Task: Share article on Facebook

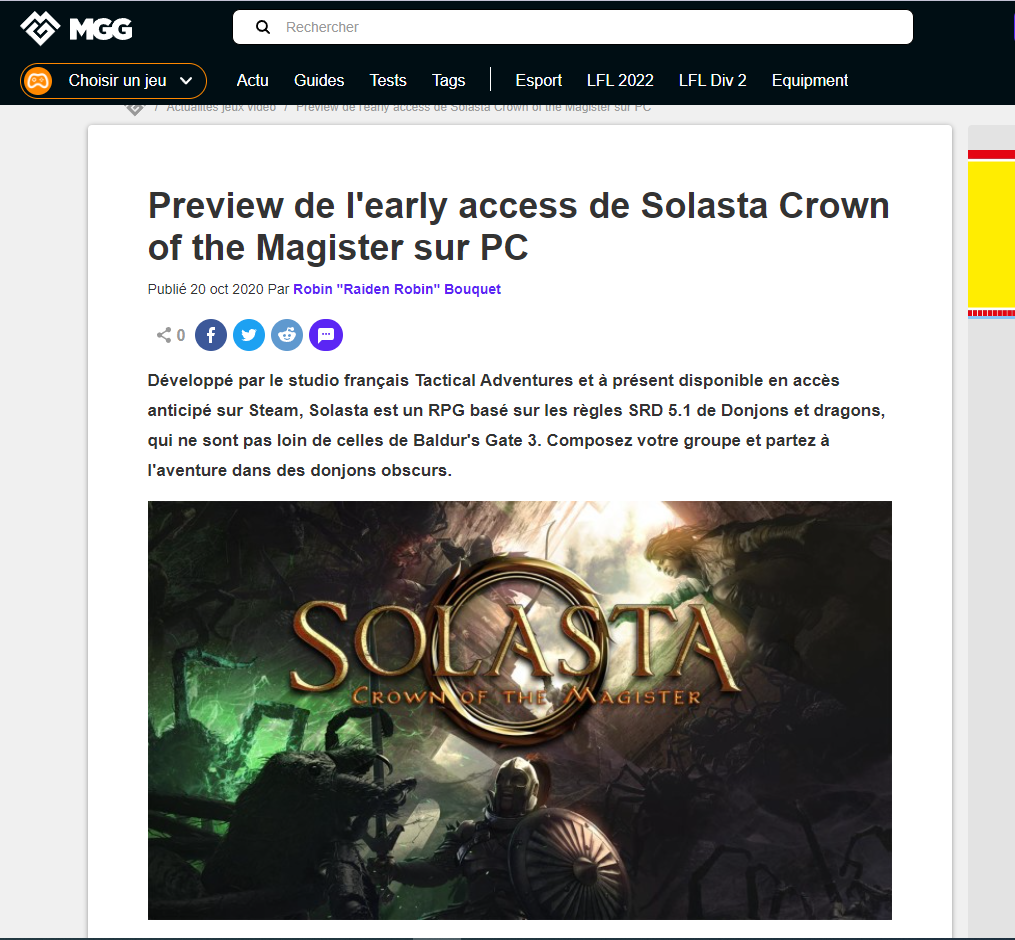Action: pyautogui.click(x=211, y=335)
